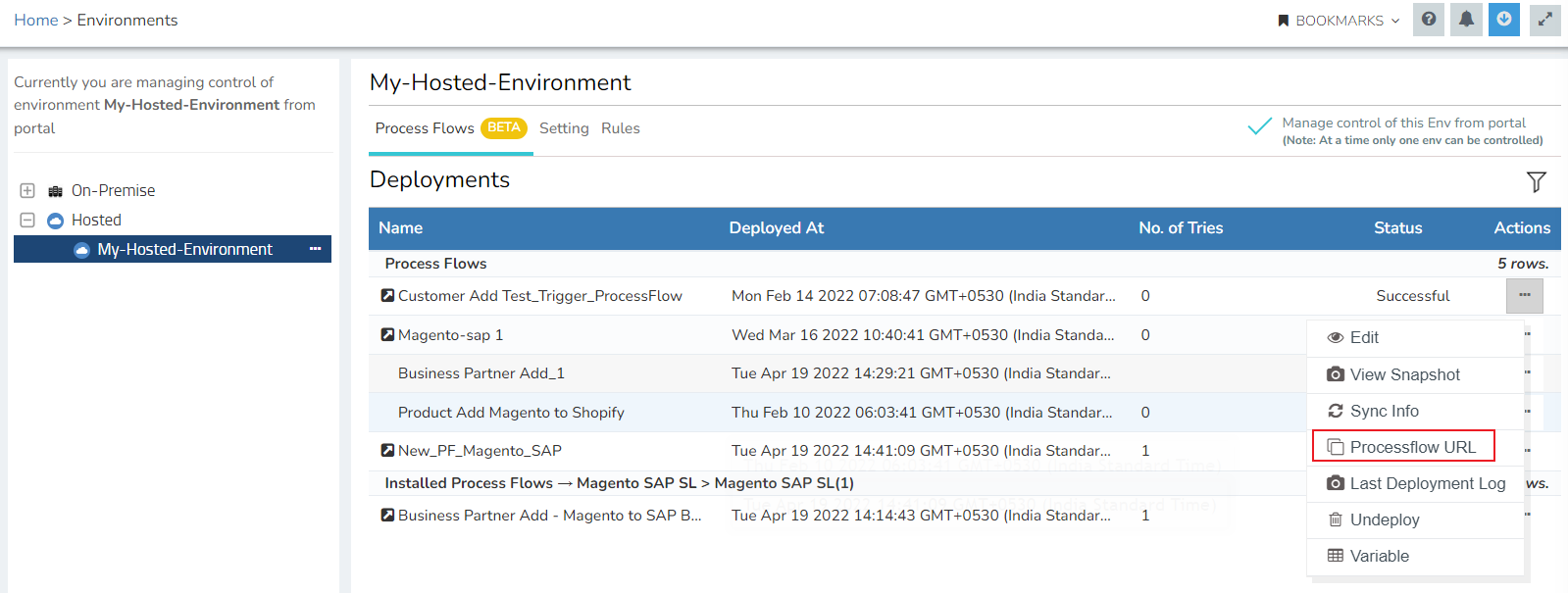1568x593 pixels.
Task: Click the help question mark icon
Action: (x=1429, y=20)
